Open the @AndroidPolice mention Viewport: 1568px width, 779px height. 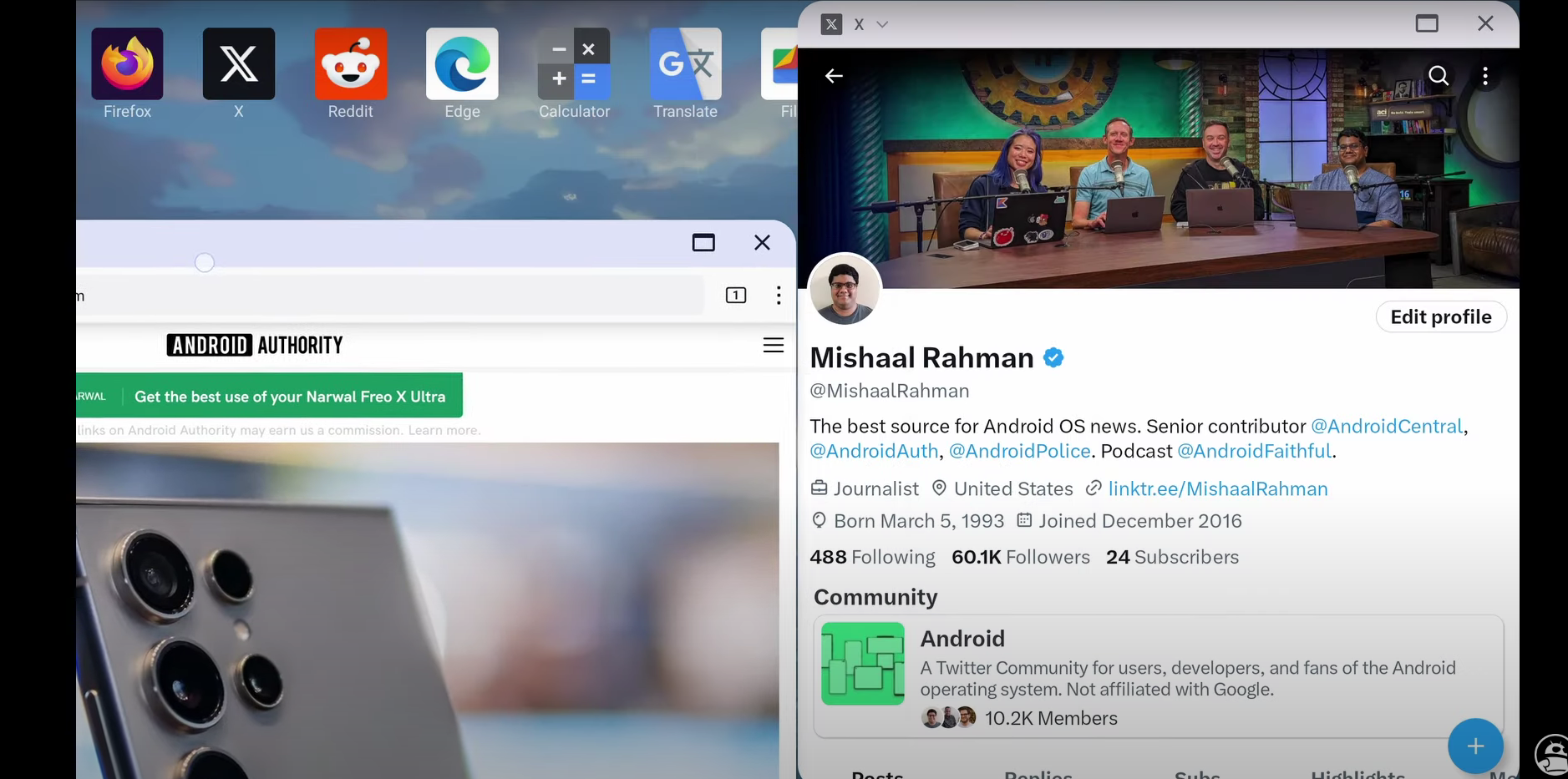[1020, 451]
